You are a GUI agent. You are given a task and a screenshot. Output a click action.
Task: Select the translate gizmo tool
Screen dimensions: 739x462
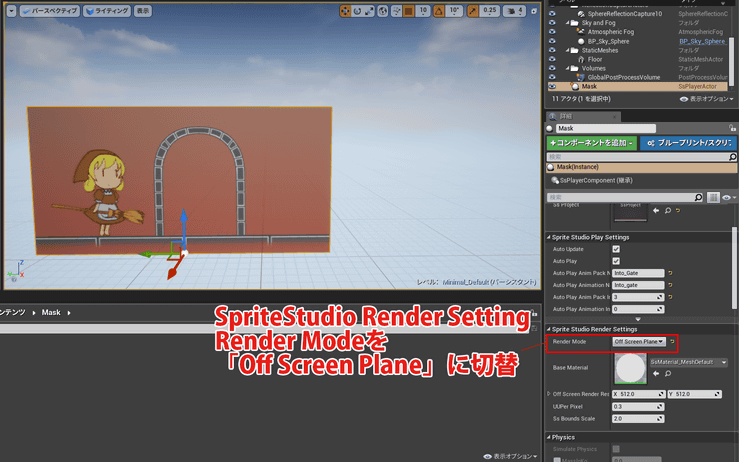click(x=345, y=10)
